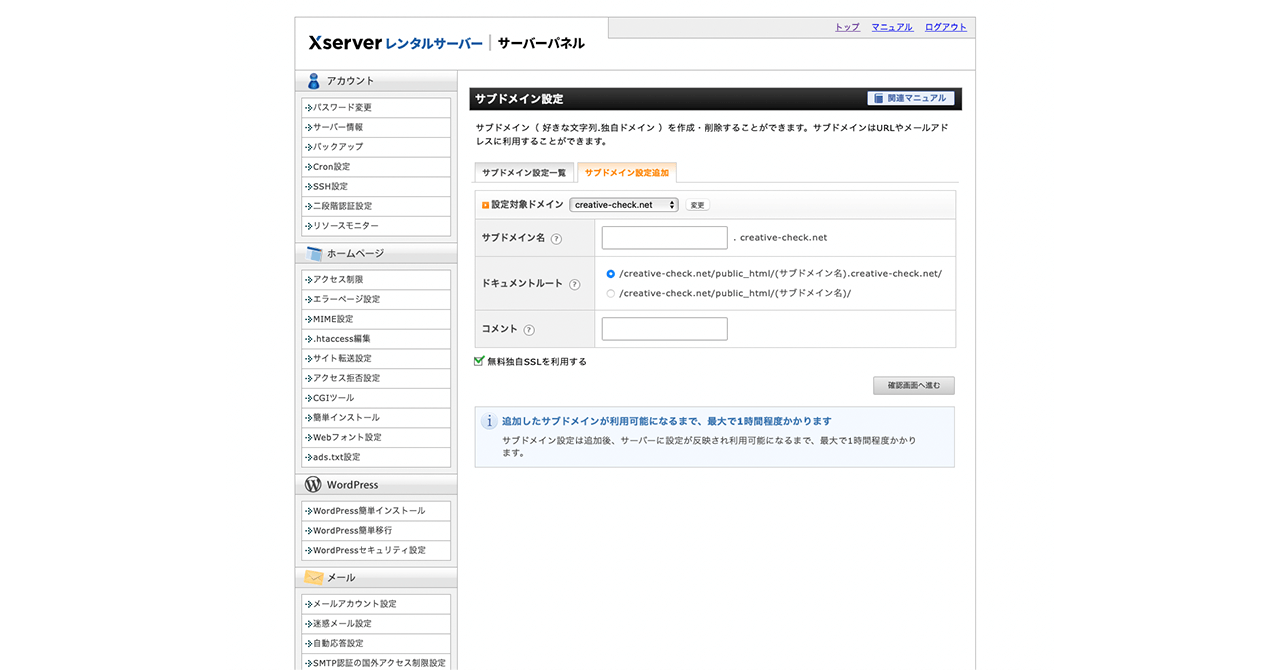Click the サブドメイン名 text input field
This screenshot has height=670, width=1280.
coord(664,238)
